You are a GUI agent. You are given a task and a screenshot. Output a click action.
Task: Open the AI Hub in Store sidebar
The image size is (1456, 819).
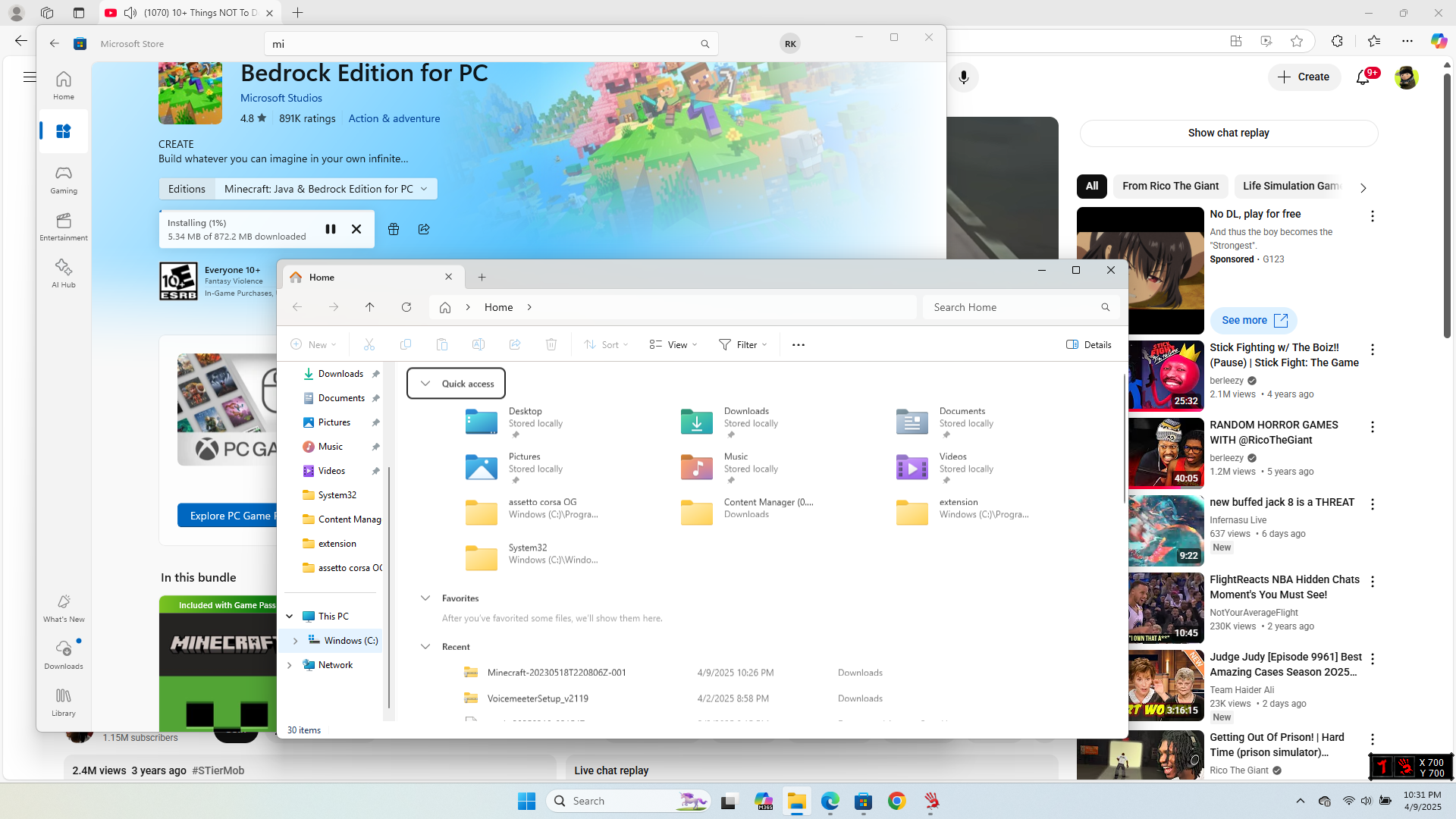coord(64,273)
